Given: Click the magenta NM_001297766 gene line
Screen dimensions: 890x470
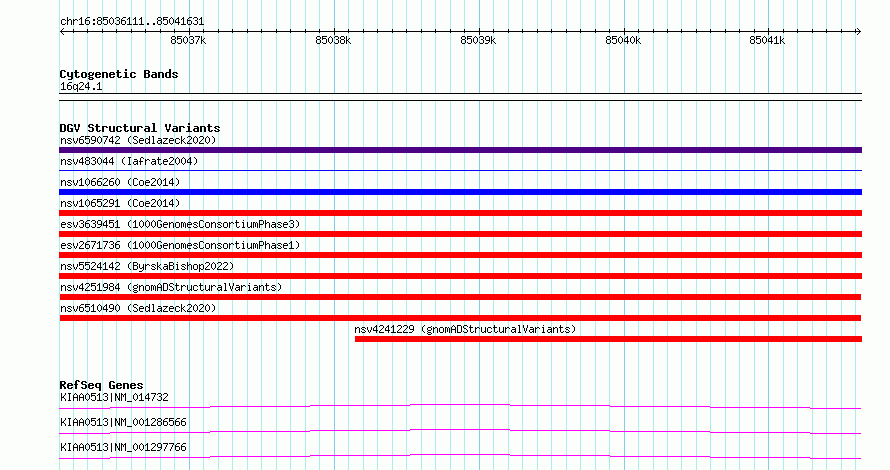Looking at the screenshot, I should [460, 456].
